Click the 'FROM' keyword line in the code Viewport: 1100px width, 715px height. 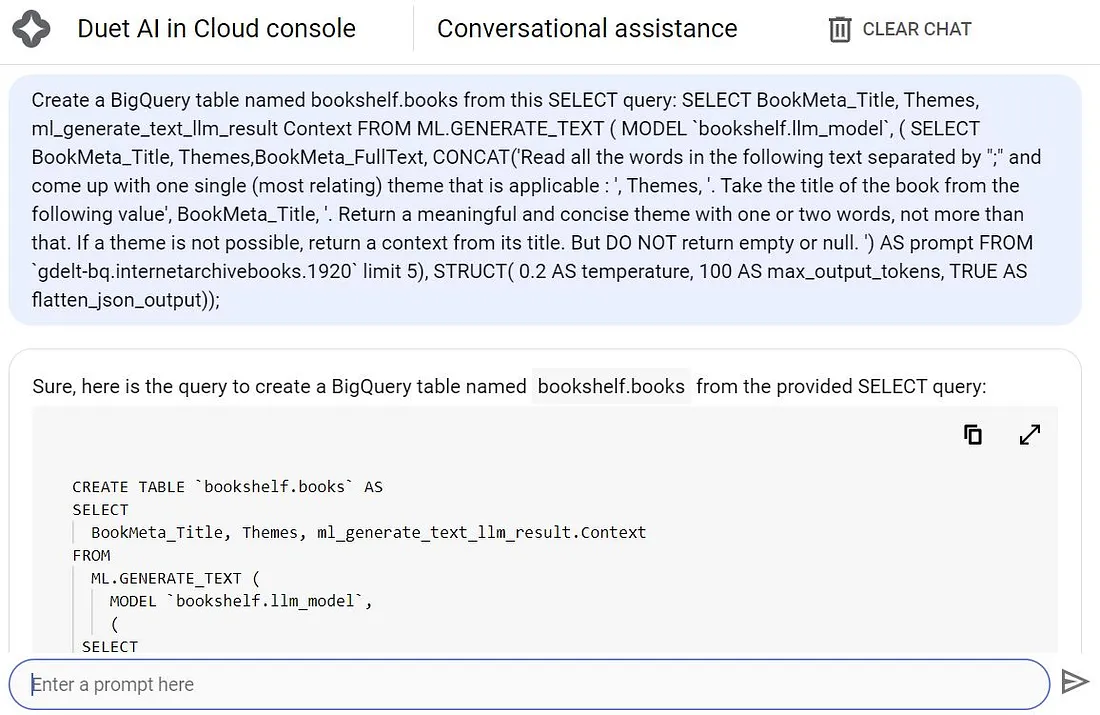(91, 555)
